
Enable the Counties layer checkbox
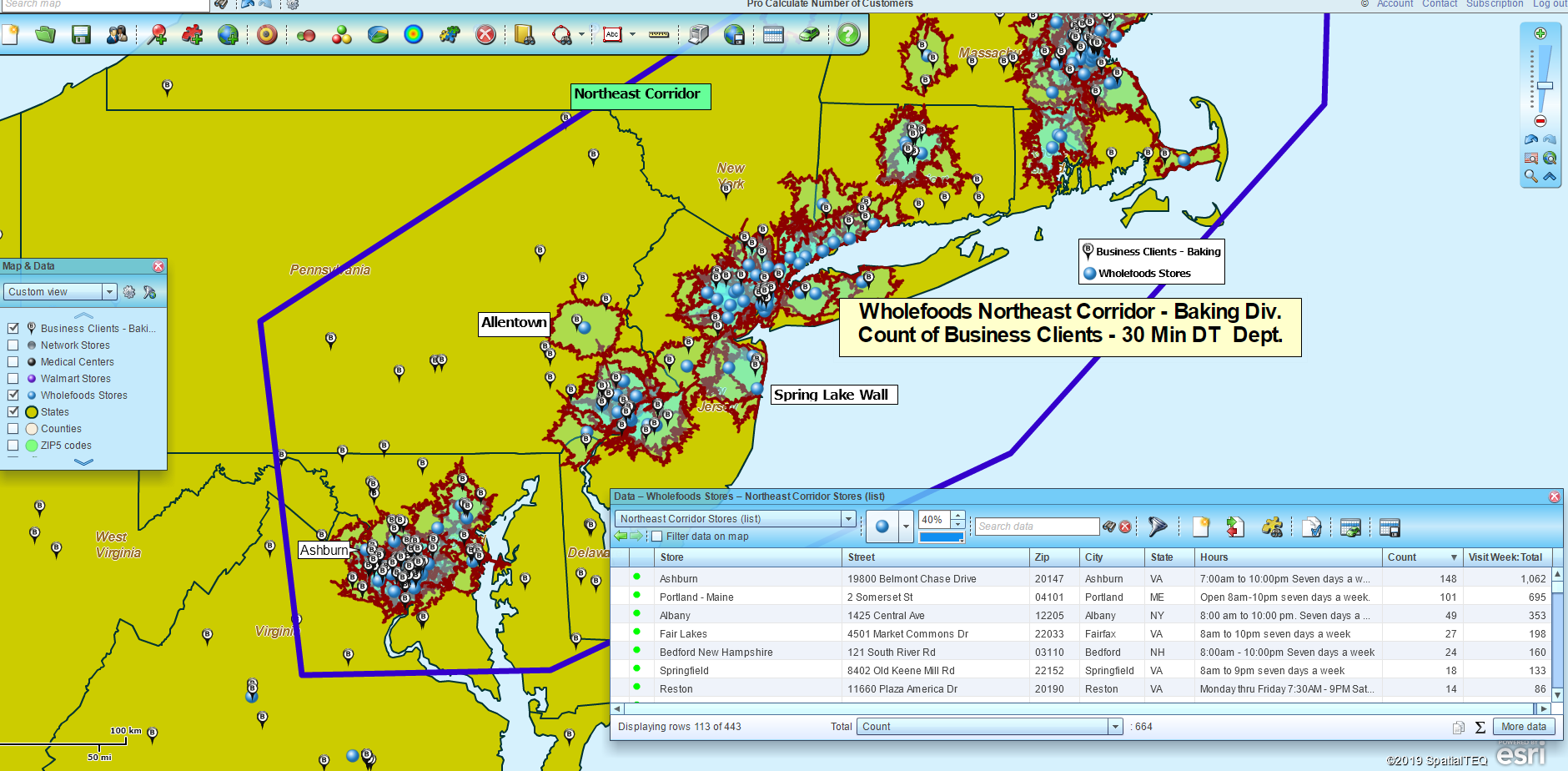(x=13, y=428)
